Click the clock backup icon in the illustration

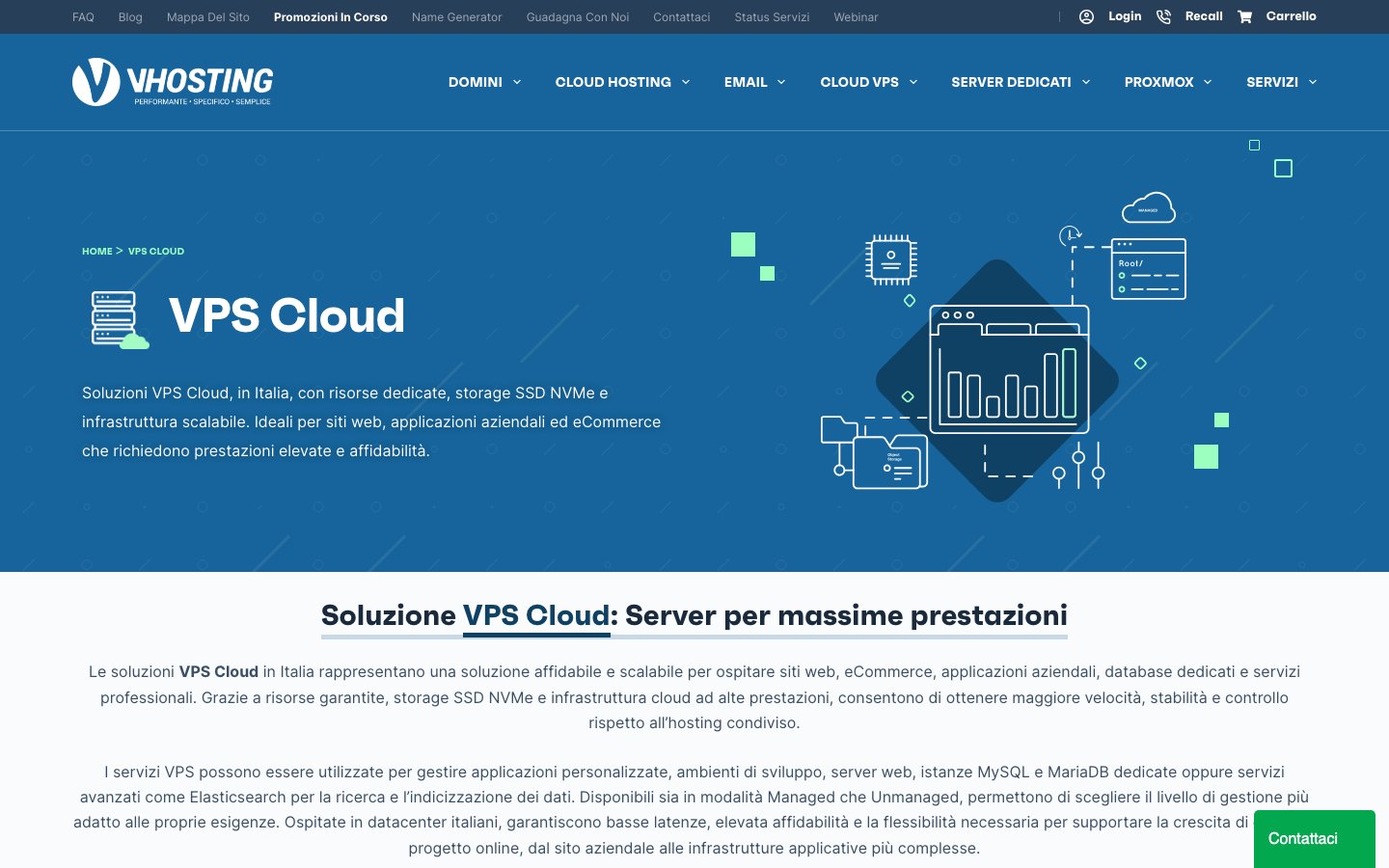[x=1070, y=235]
